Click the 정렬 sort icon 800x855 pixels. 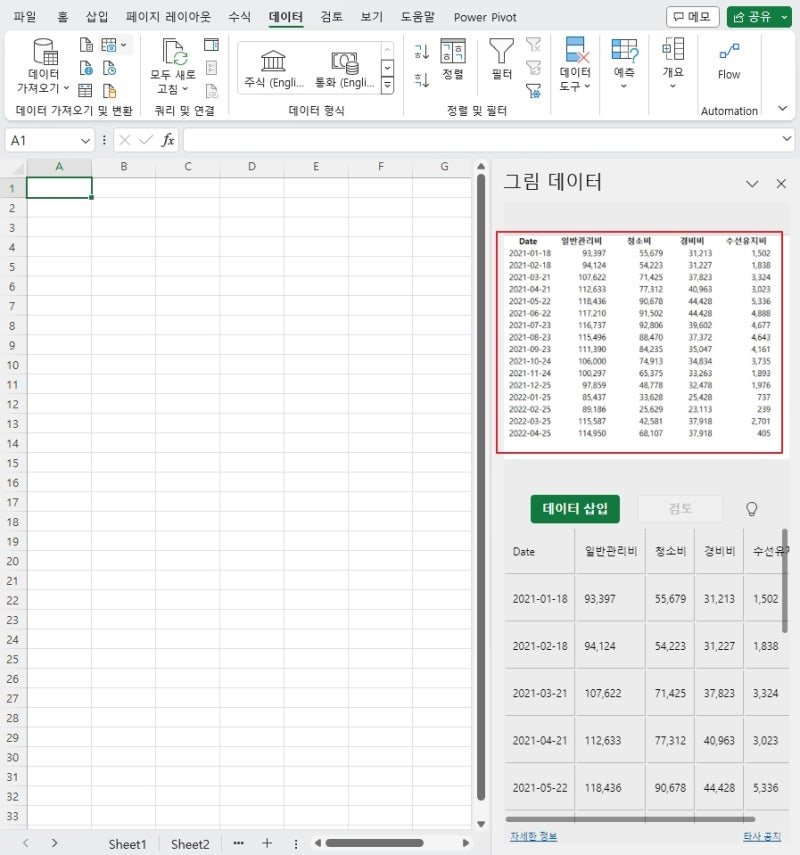[453, 52]
